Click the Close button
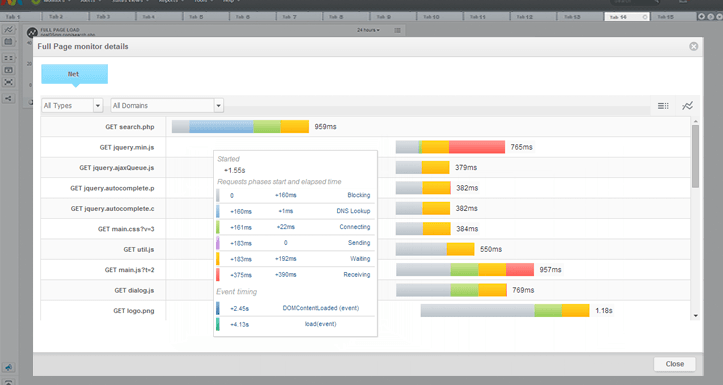Viewport: 723px width, 385px height. coord(675,364)
